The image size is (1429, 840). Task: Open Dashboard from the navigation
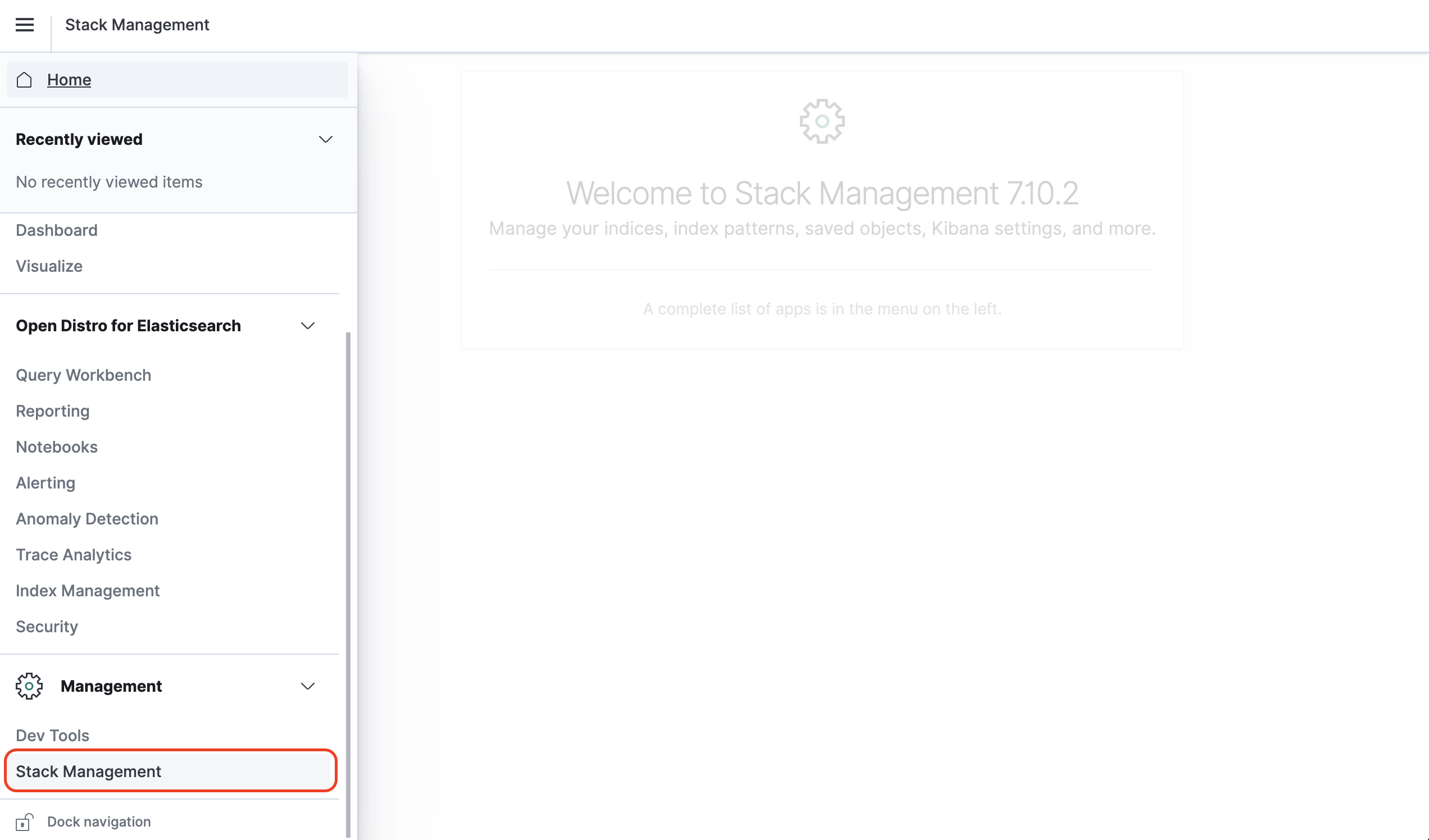click(x=57, y=230)
